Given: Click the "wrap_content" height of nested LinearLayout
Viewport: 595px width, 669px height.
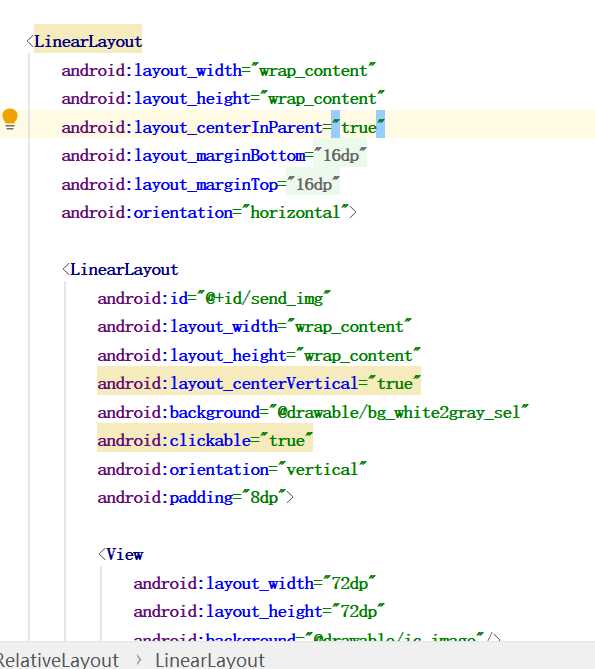Looking at the screenshot, I should (x=358, y=355).
